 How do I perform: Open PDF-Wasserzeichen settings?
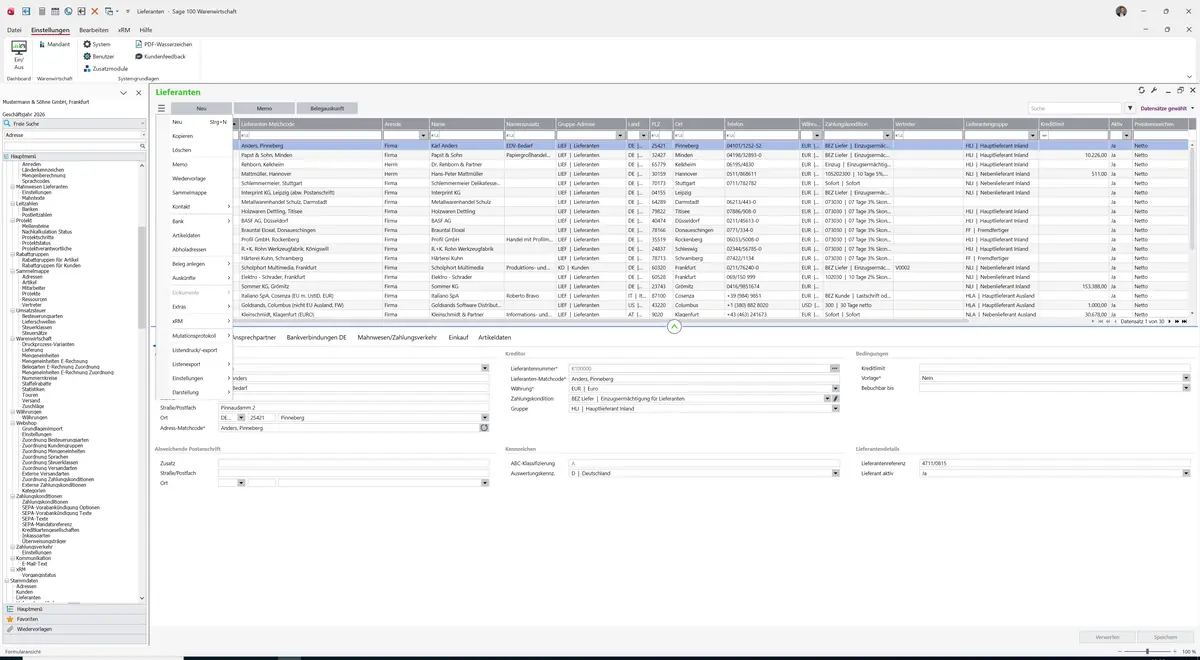[x=163, y=45]
